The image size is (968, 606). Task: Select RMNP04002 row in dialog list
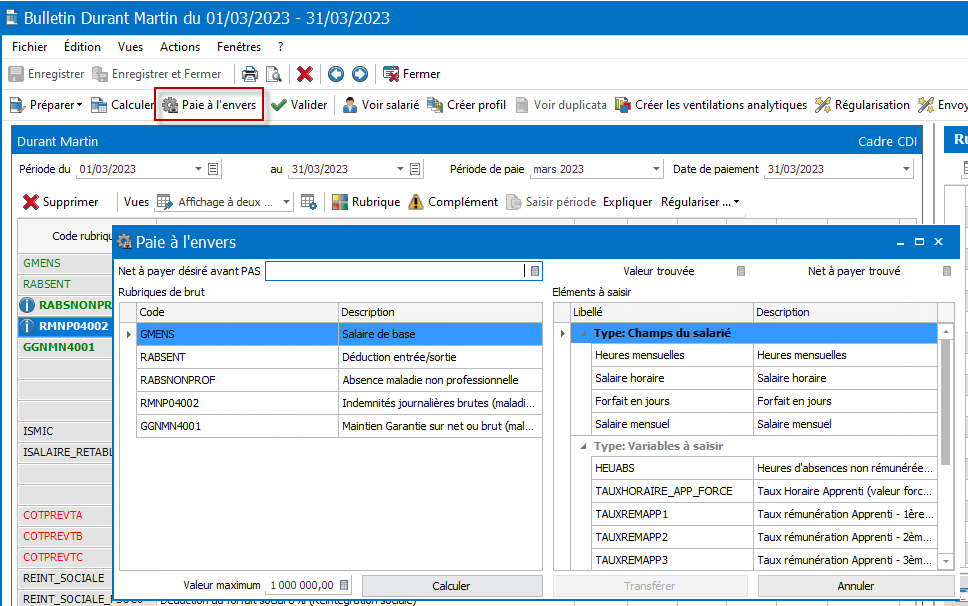pos(339,403)
